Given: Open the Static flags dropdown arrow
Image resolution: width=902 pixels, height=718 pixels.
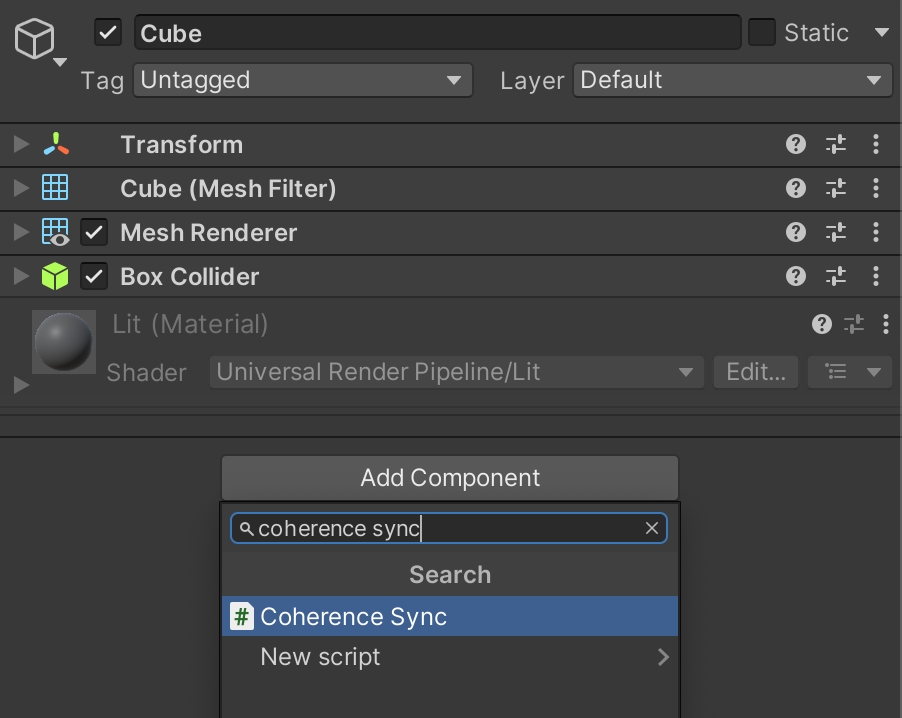Looking at the screenshot, I should point(881,33).
